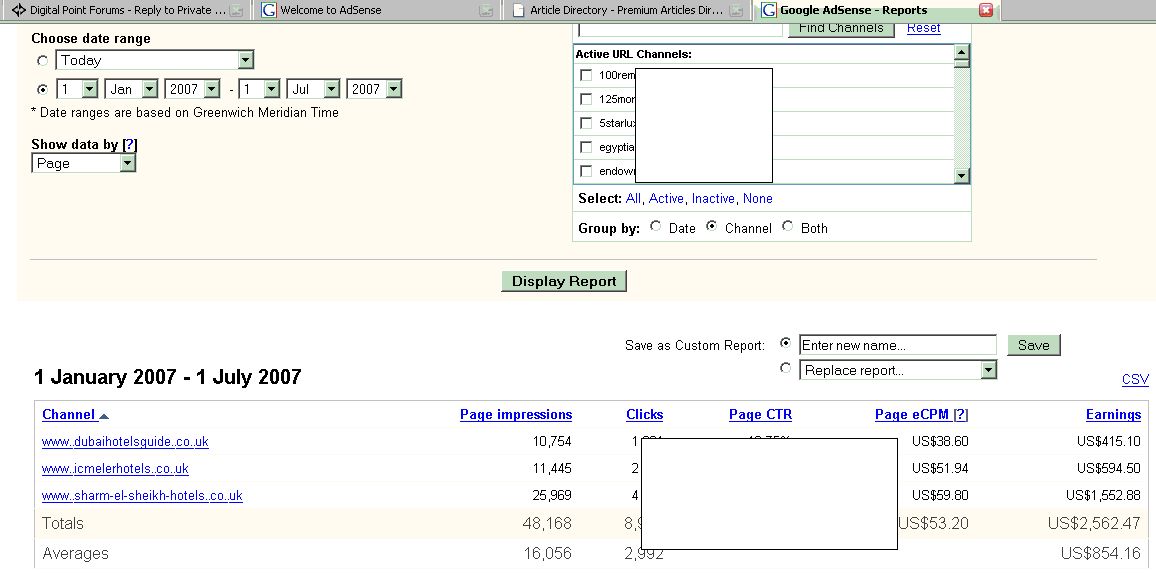
Task: Sort by Earnings column header
Action: click(1113, 414)
